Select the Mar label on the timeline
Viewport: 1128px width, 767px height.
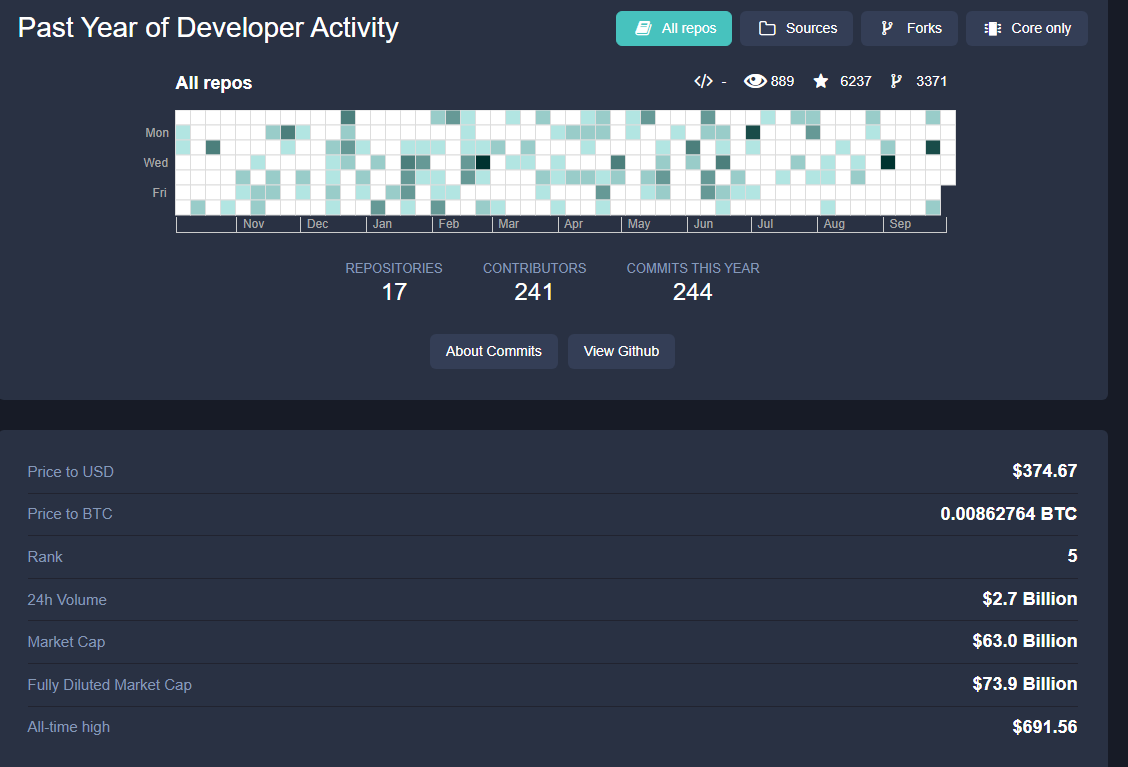point(509,224)
